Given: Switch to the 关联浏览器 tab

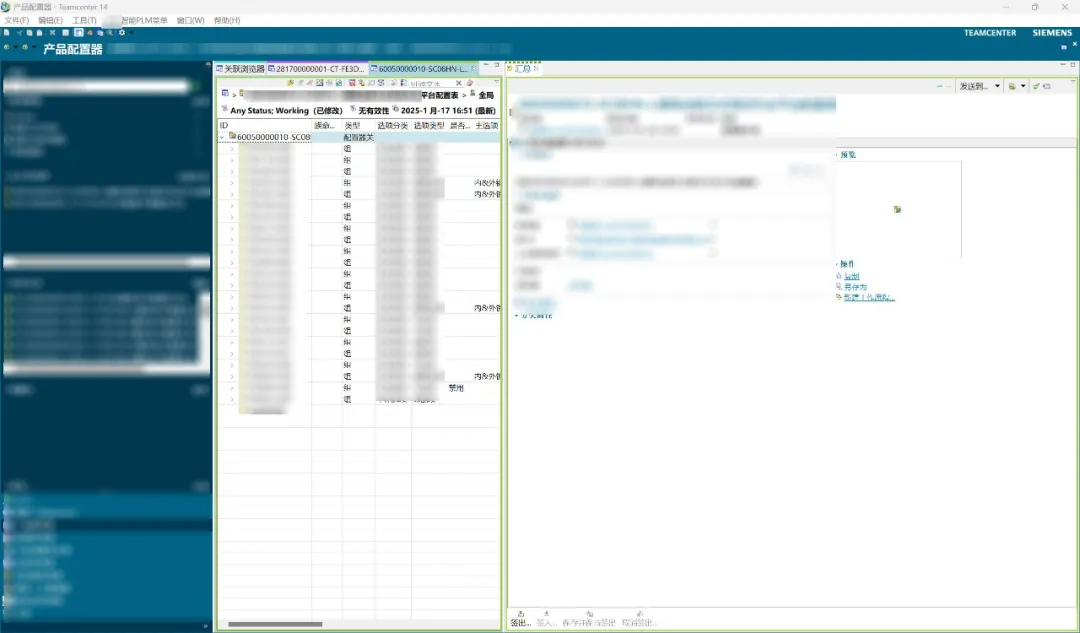Looking at the screenshot, I should pos(240,69).
